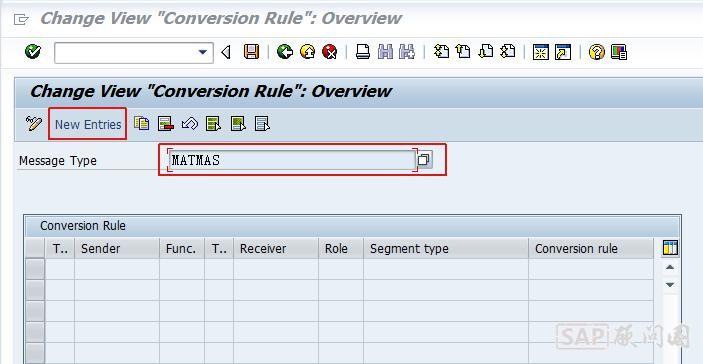Viewport: 703px width, 364px height.
Task: Click the first row Sender cell
Action: 117,269
